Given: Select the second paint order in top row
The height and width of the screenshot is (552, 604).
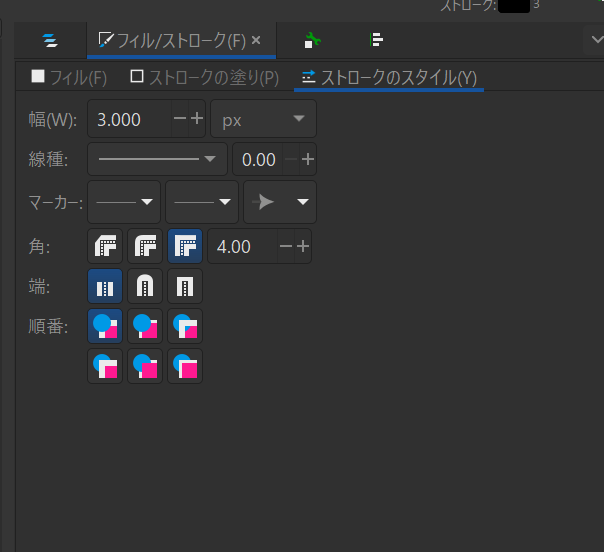Looking at the screenshot, I should click(145, 326).
